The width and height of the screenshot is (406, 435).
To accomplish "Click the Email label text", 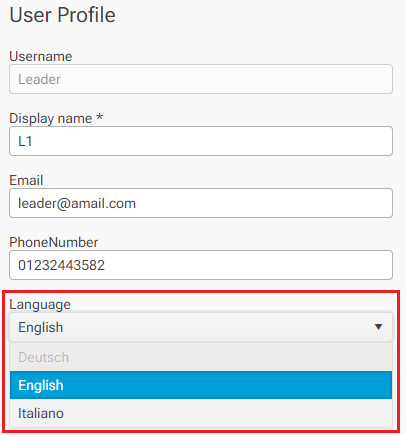I will pyautogui.click(x=26, y=180).
